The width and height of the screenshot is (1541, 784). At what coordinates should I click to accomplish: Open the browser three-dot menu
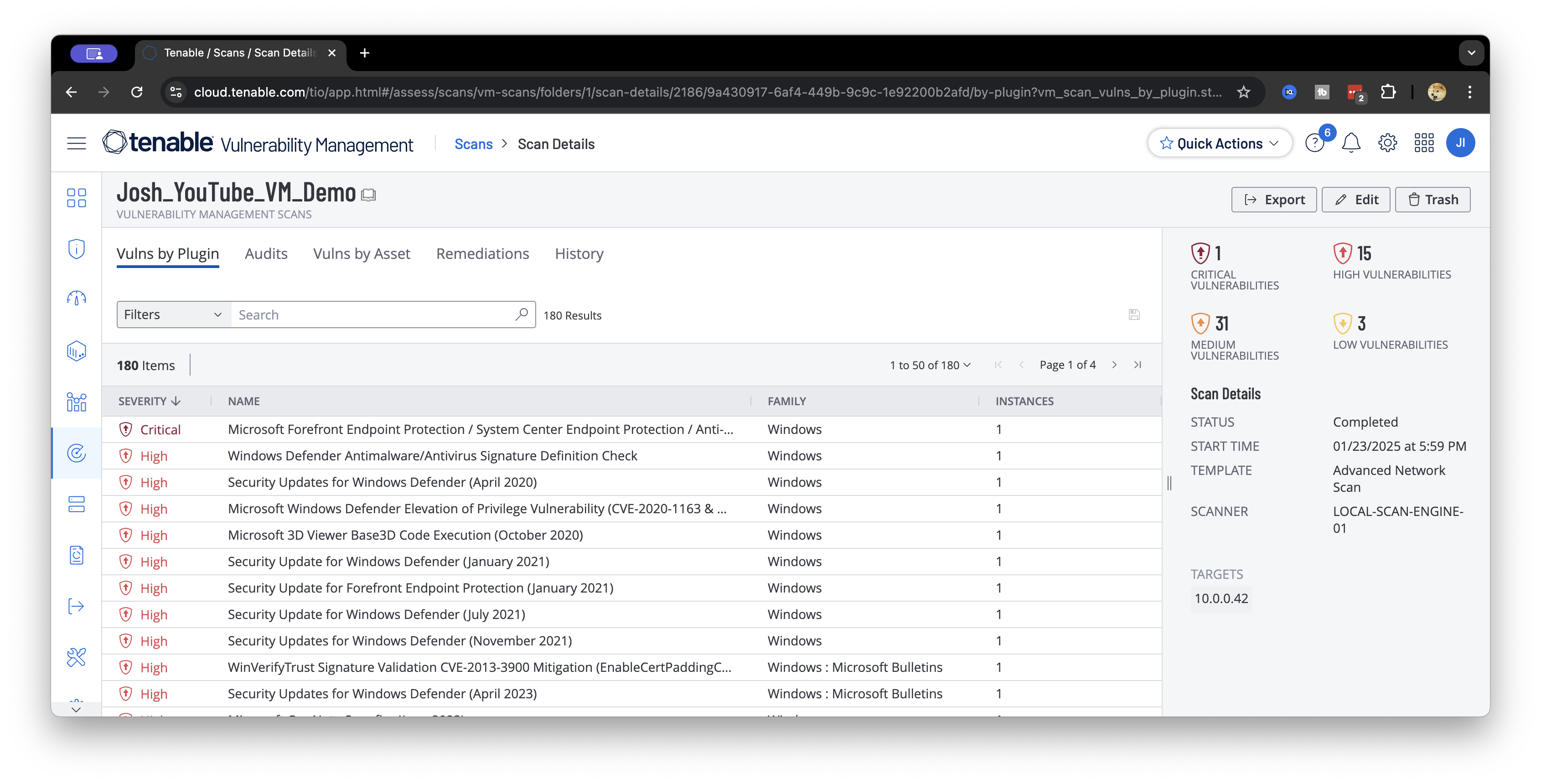(x=1470, y=92)
